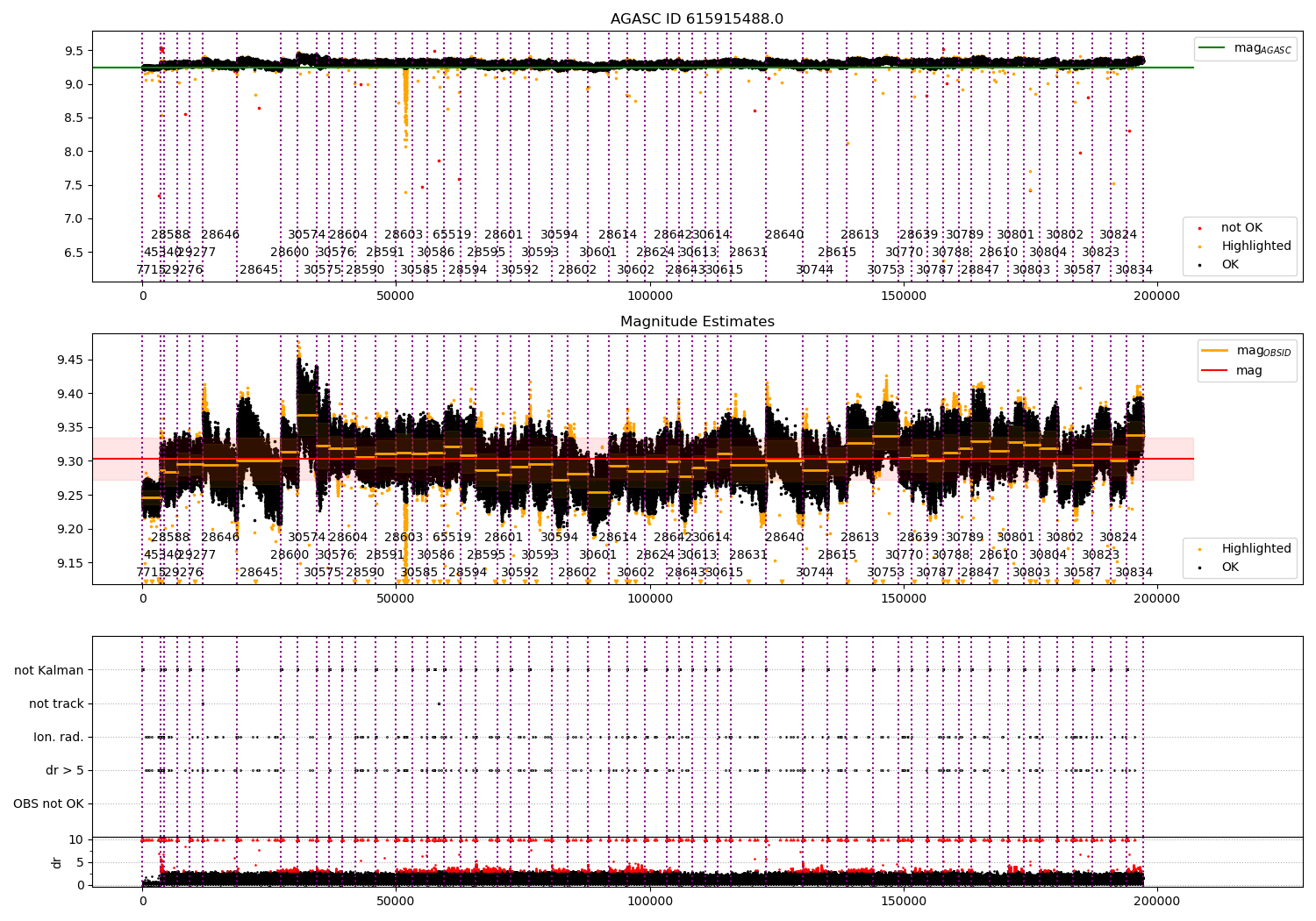This screenshot has height=921, width=1316.
Task: Click the 8.0 y-axis tick label
Action: pos(74,152)
